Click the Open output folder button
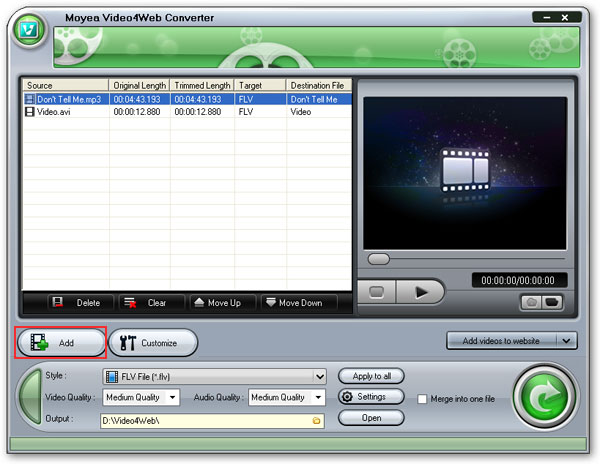The image size is (600, 464). [371, 418]
